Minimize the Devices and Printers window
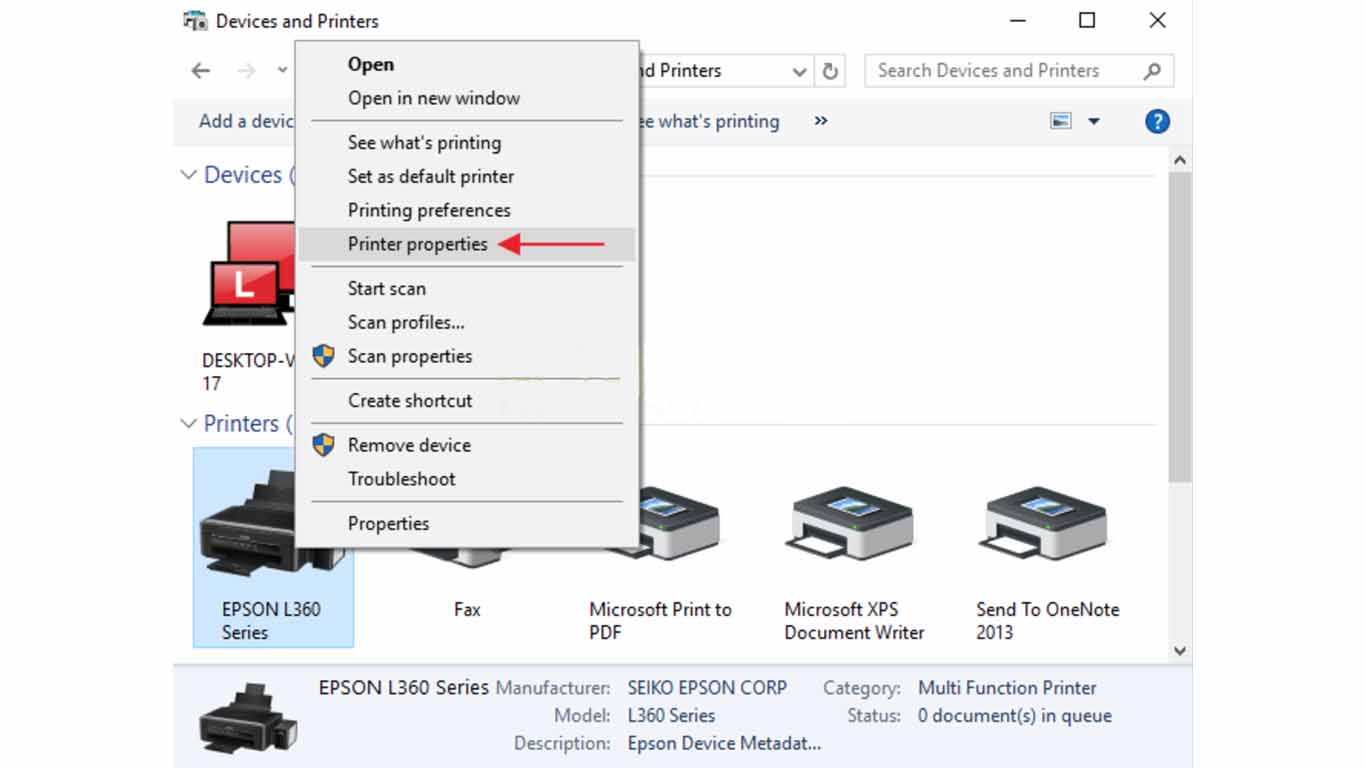The width and height of the screenshot is (1366, 768). (x=1018, y=21)
